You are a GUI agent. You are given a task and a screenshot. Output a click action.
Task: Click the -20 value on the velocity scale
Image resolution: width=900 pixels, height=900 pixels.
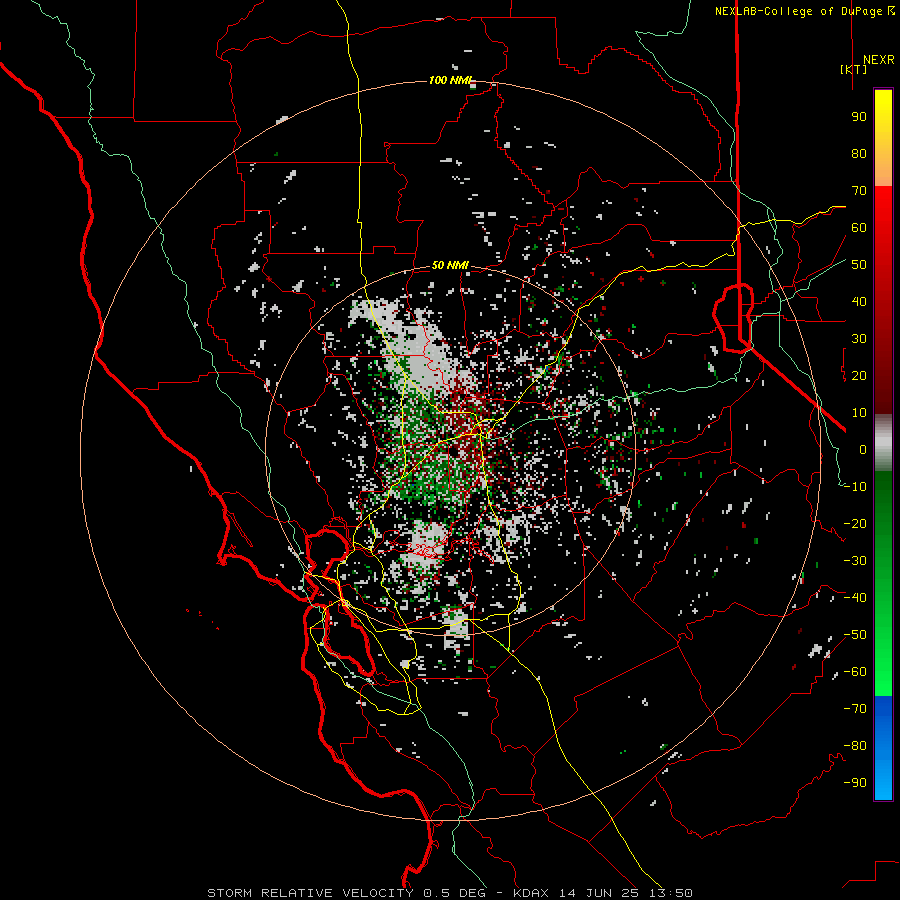855,524
